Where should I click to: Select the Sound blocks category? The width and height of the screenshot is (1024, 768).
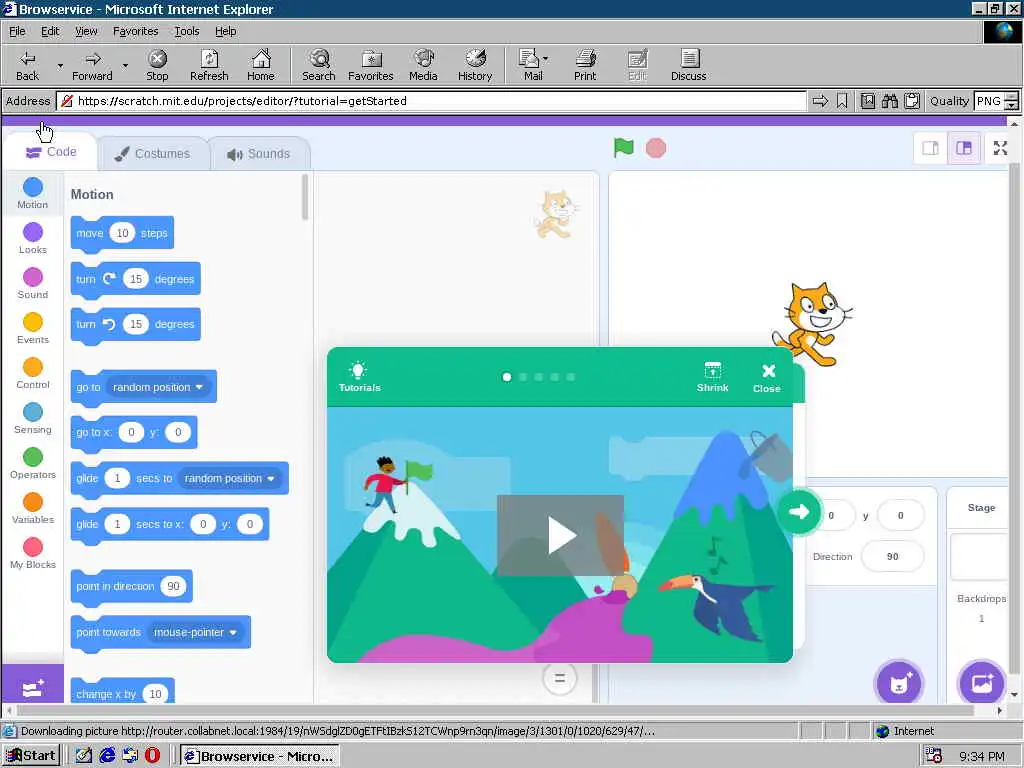point(33,283)
